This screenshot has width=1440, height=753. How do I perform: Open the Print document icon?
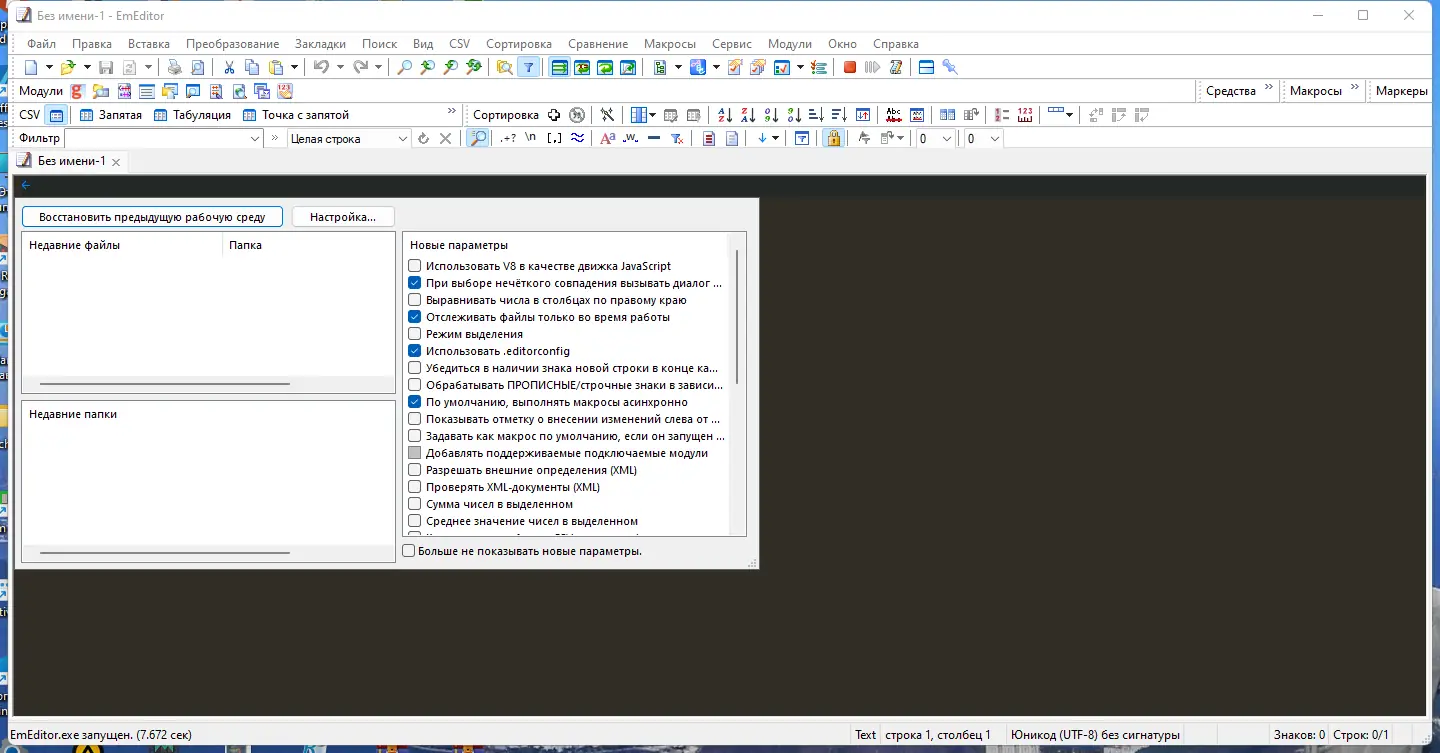173,66
